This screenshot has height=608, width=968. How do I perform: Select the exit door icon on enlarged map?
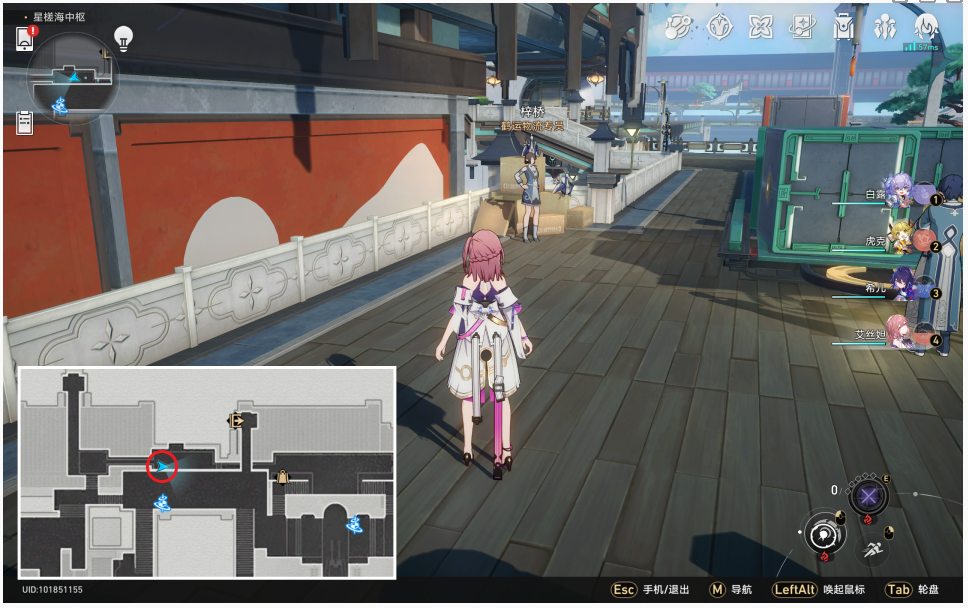tap(235, 421)
